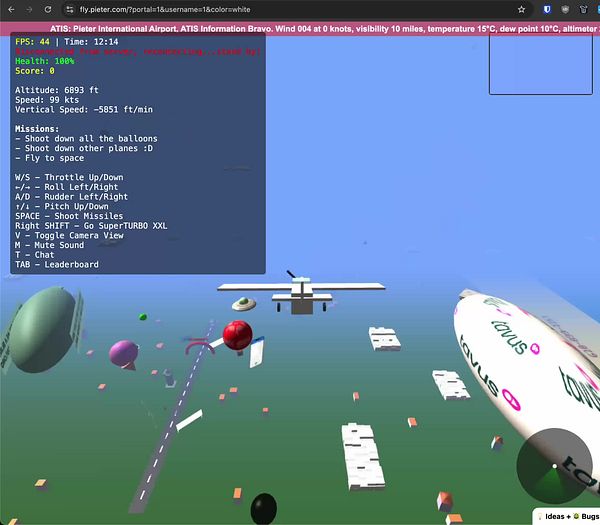Bookmark this page with the star icon

(x=521, y=10)
